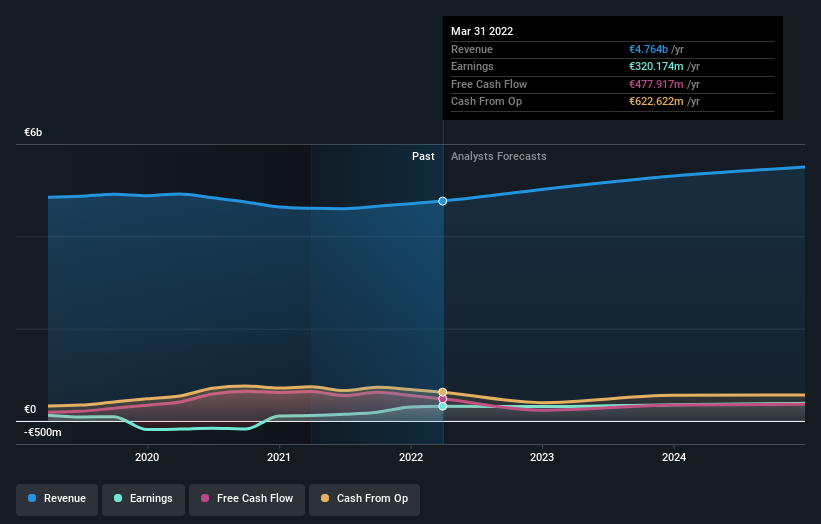Toggle the Earnings legend series
This screenshot has width=821, height=524.
143,499
